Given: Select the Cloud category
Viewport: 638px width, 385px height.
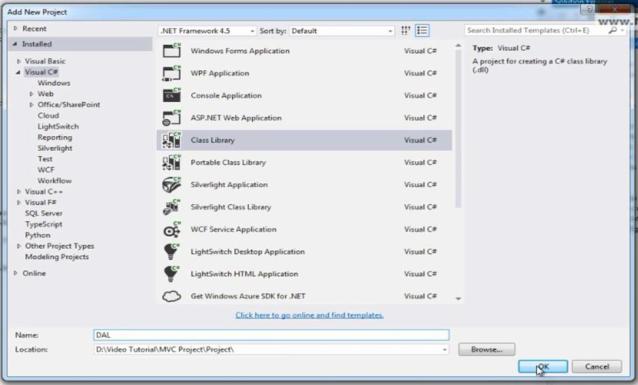Looking at the screenshot, I should tap(48, 116).
